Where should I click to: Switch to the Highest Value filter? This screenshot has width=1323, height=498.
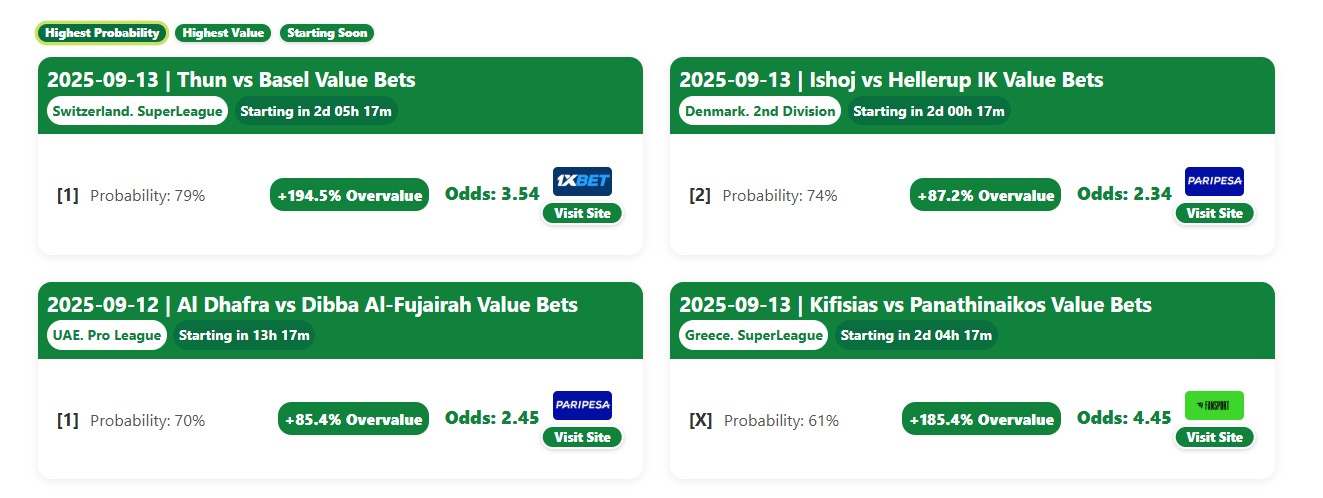[x=223, y=33]
